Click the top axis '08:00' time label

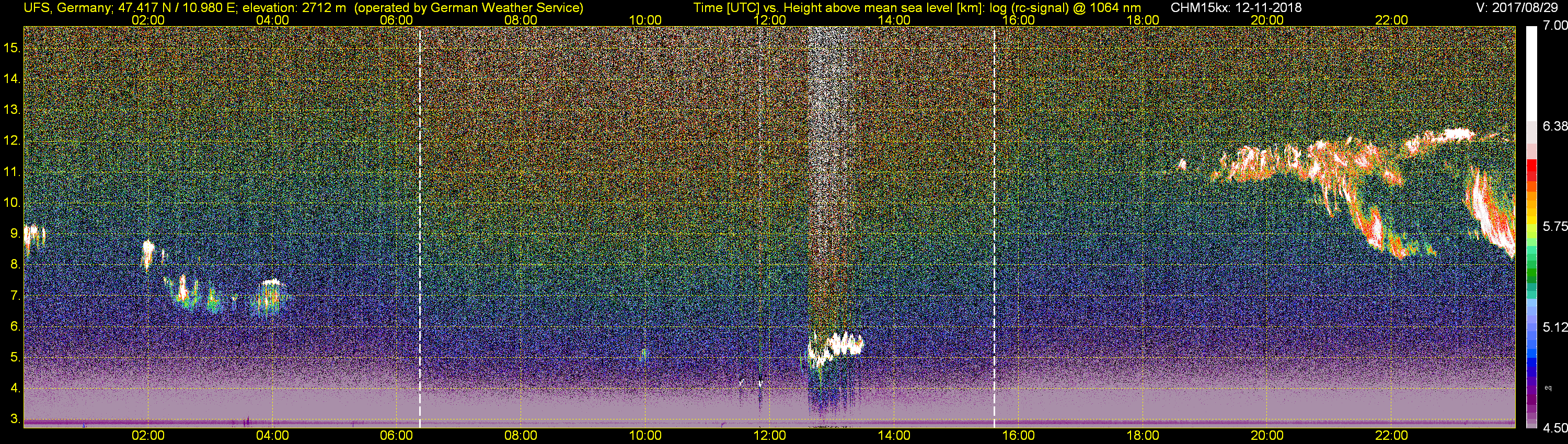pos(521,20)
